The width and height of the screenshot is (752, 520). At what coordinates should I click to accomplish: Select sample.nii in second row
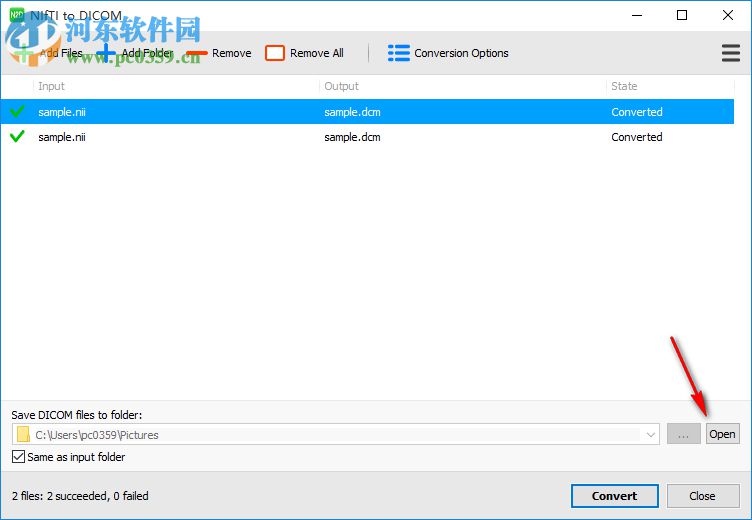62,137
